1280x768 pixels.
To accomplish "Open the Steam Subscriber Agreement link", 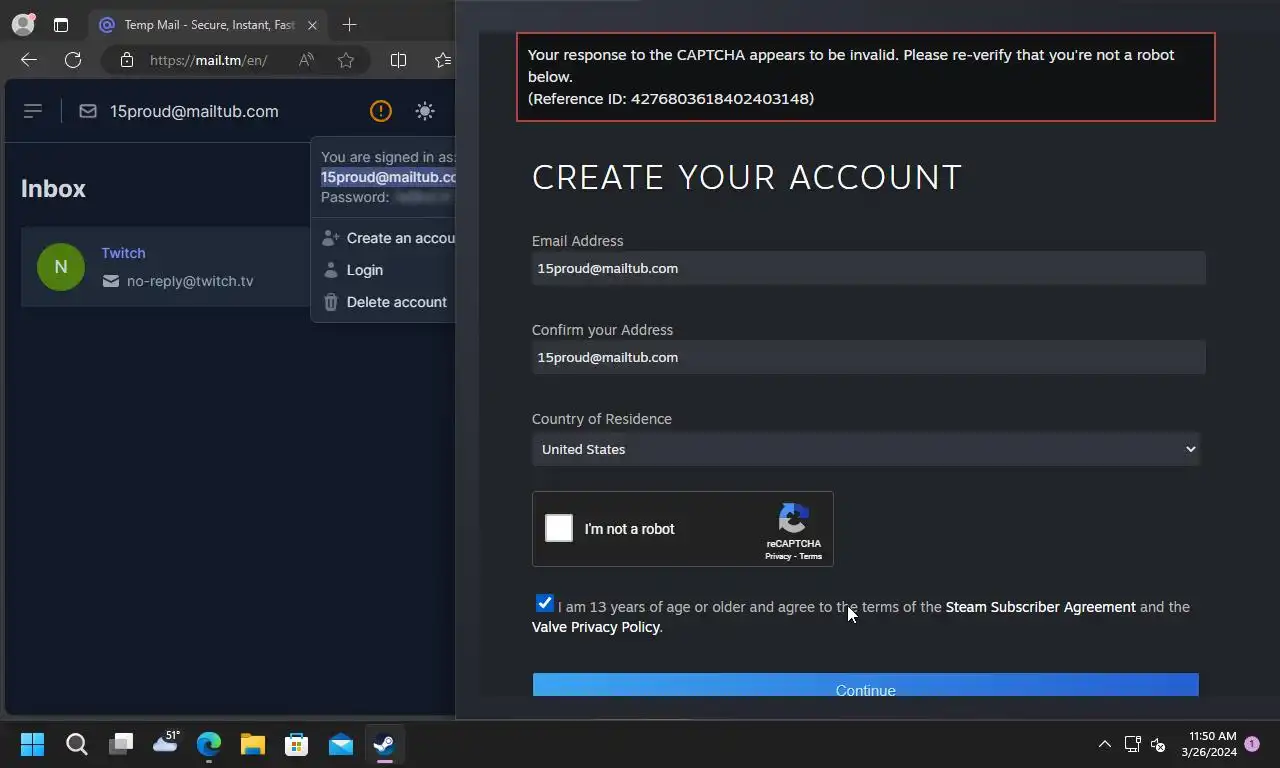I will click(1040, 607).
